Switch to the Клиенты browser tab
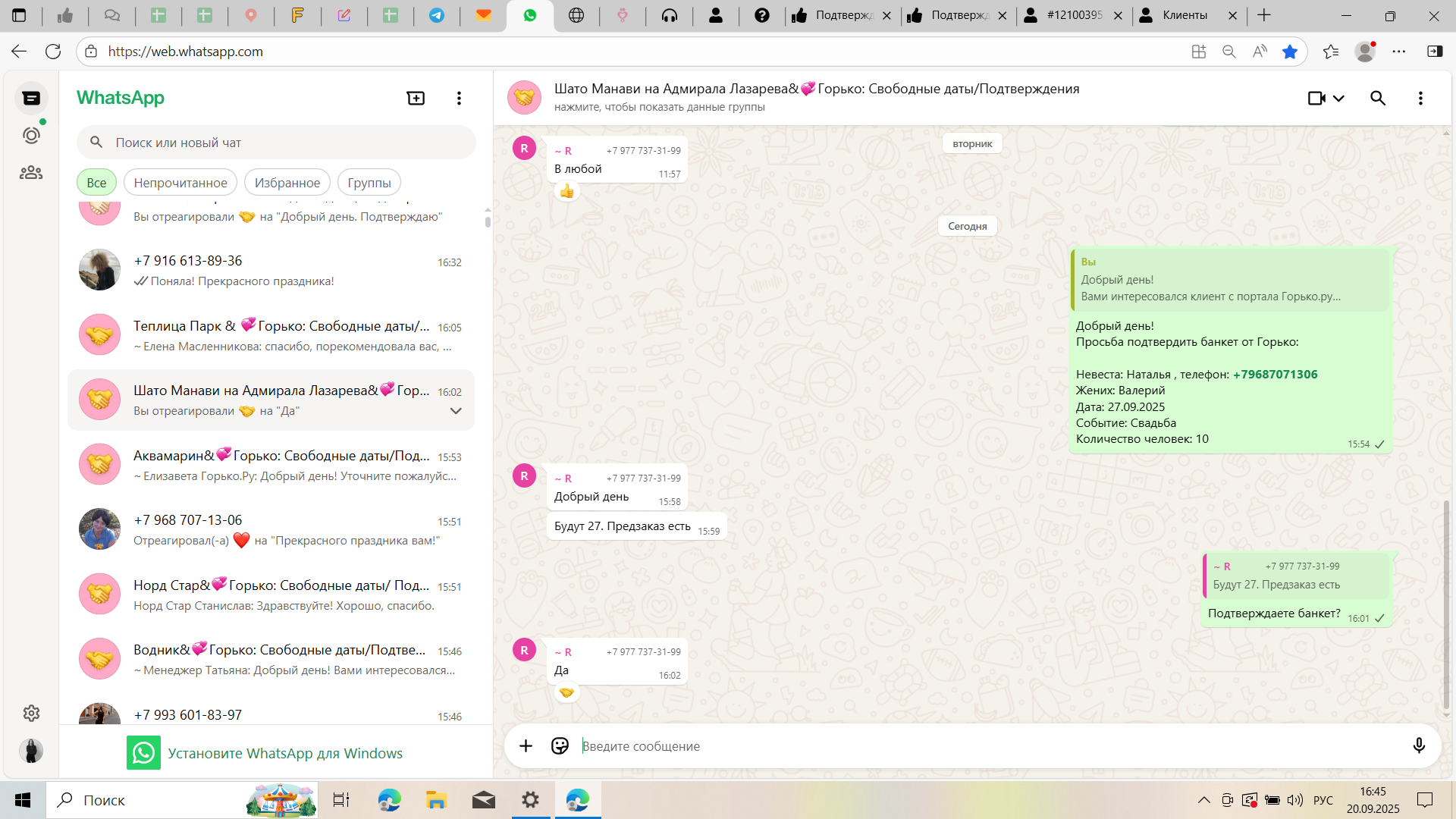The width and height of the screenshot is (1456, 819). tap(1185, 15)
